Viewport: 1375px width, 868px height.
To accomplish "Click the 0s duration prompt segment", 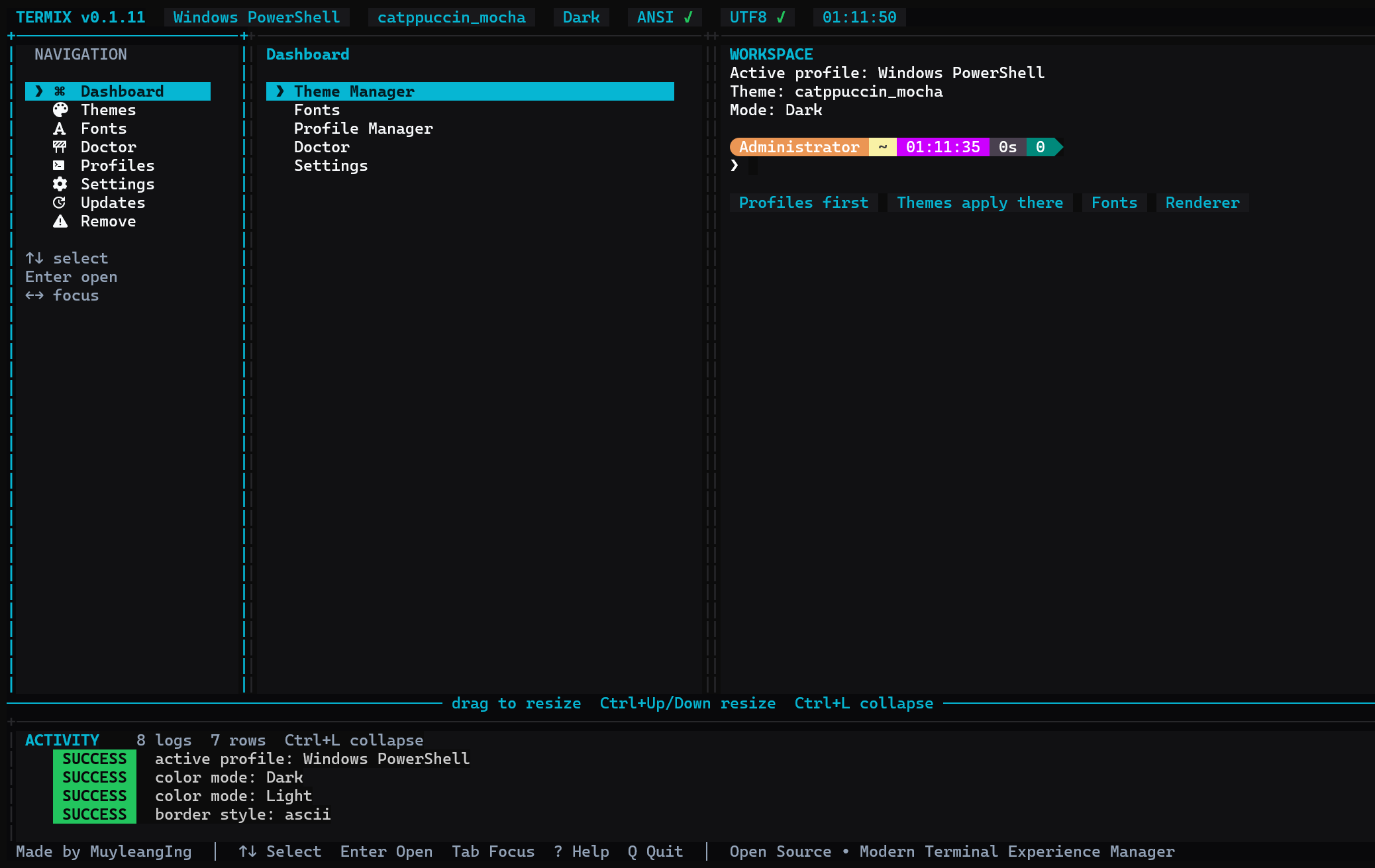I will tap(1008, 147).
